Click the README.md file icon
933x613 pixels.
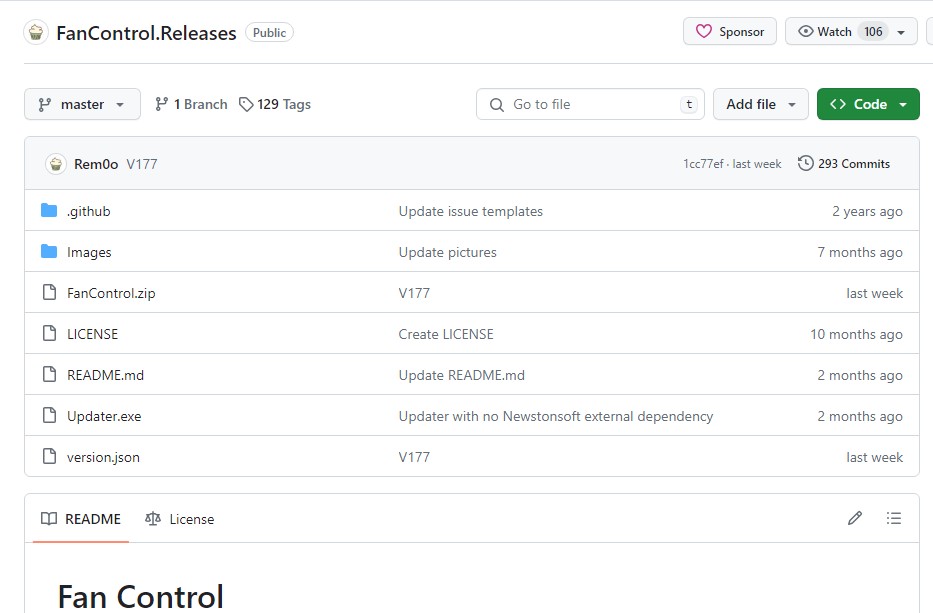[x=49, y=374]
